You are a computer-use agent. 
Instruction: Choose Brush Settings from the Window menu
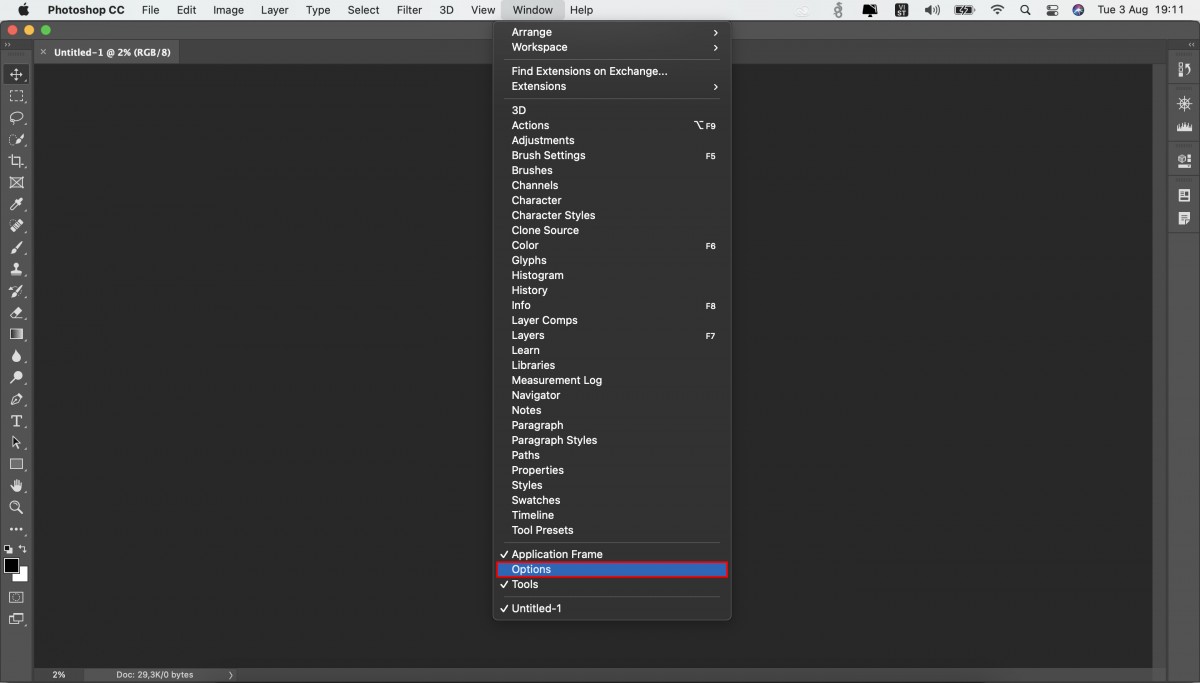612,155
